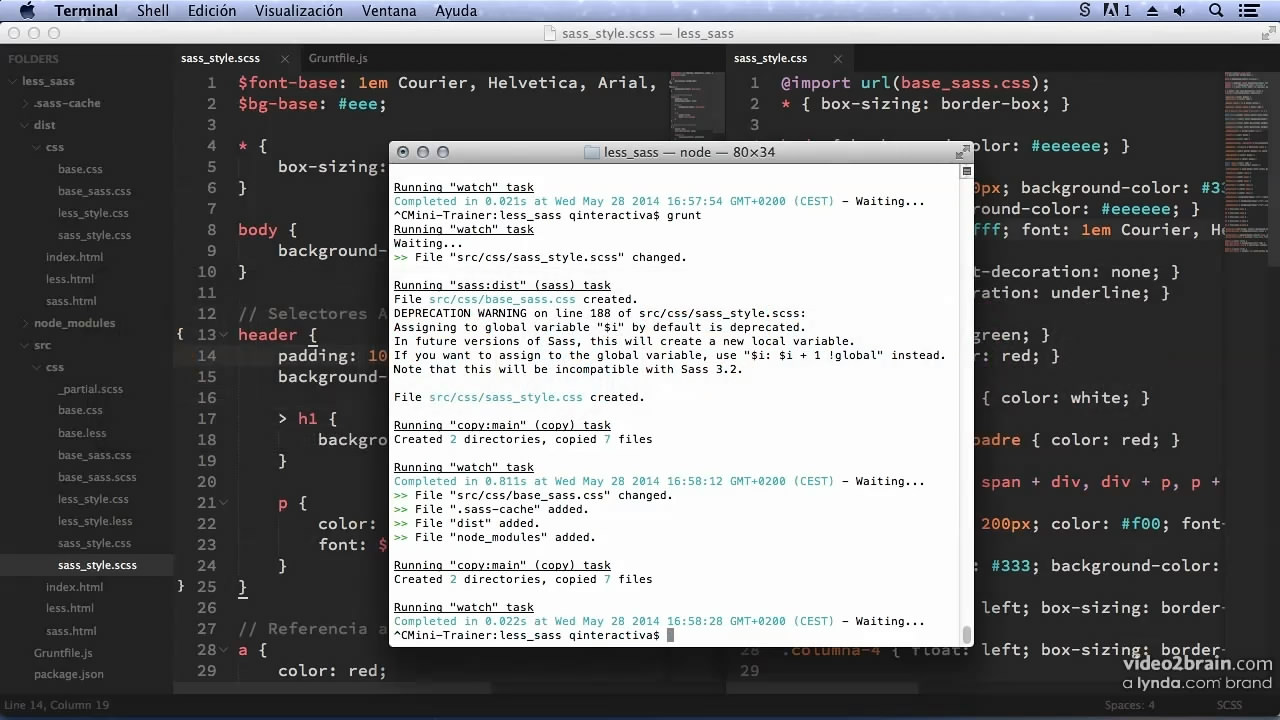Image resolution: width=1280 pixels, height=720 pixels.
Task: Click the FOLDERS sidebar heading
Action: point(33,59)
